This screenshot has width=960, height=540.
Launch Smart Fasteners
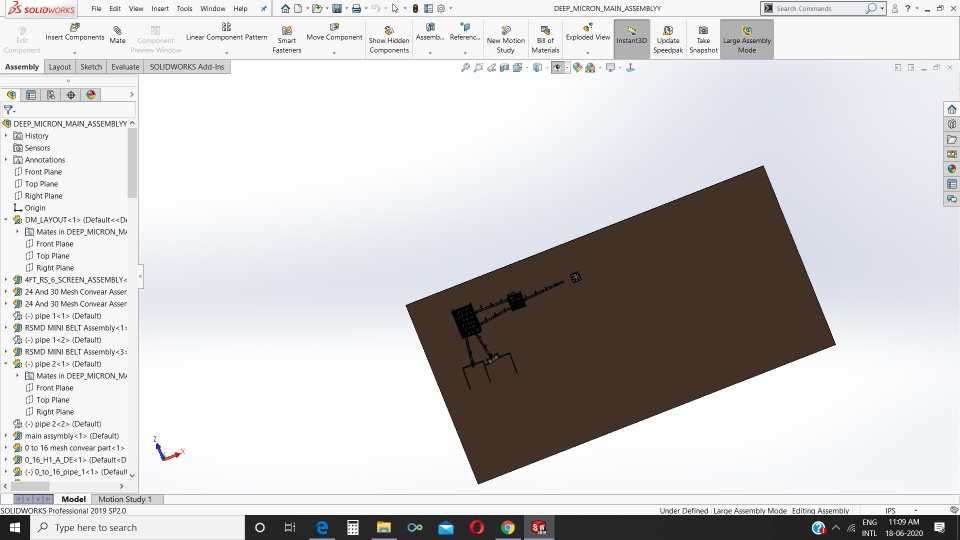click(287, 40)
